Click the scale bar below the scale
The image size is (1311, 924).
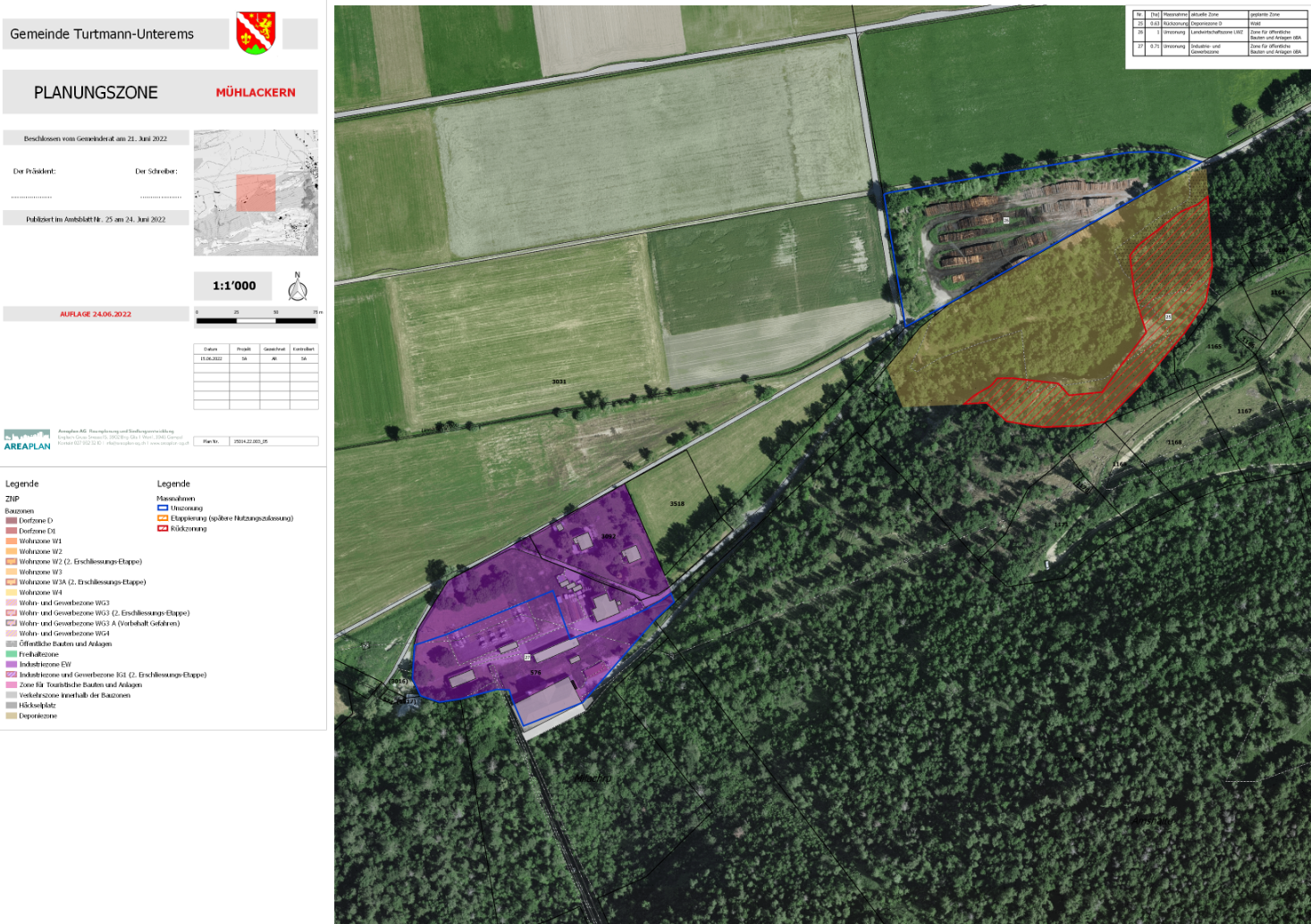click(256, 320)
